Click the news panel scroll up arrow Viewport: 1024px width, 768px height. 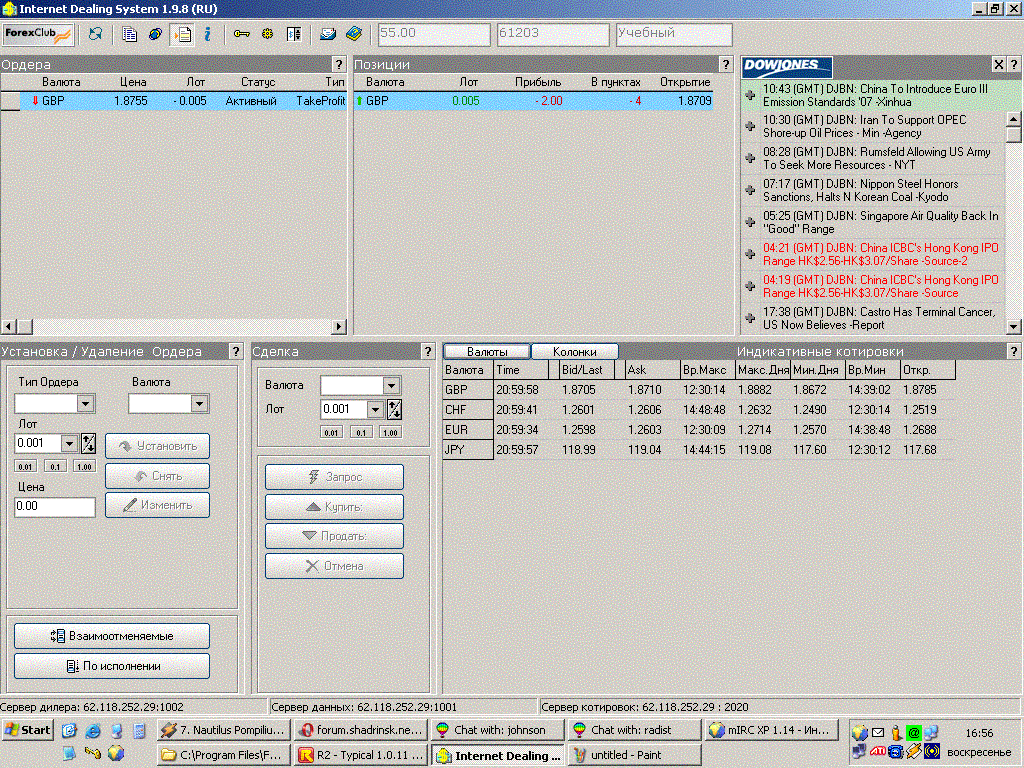(x=1014, y=118)
